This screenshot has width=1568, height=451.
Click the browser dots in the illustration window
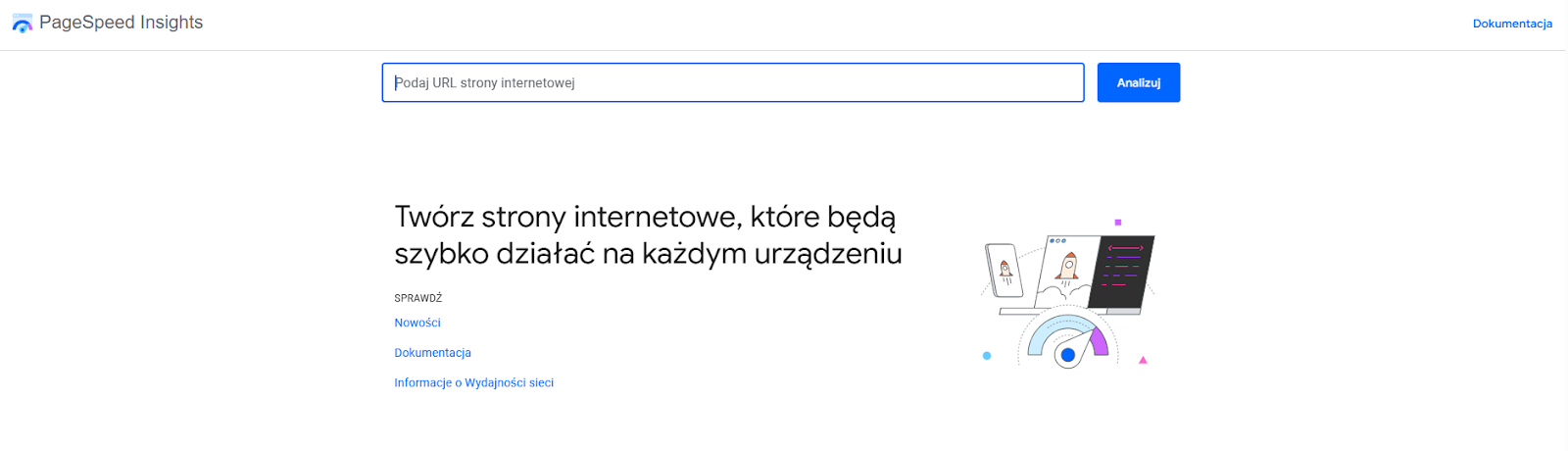(1057, 240)
